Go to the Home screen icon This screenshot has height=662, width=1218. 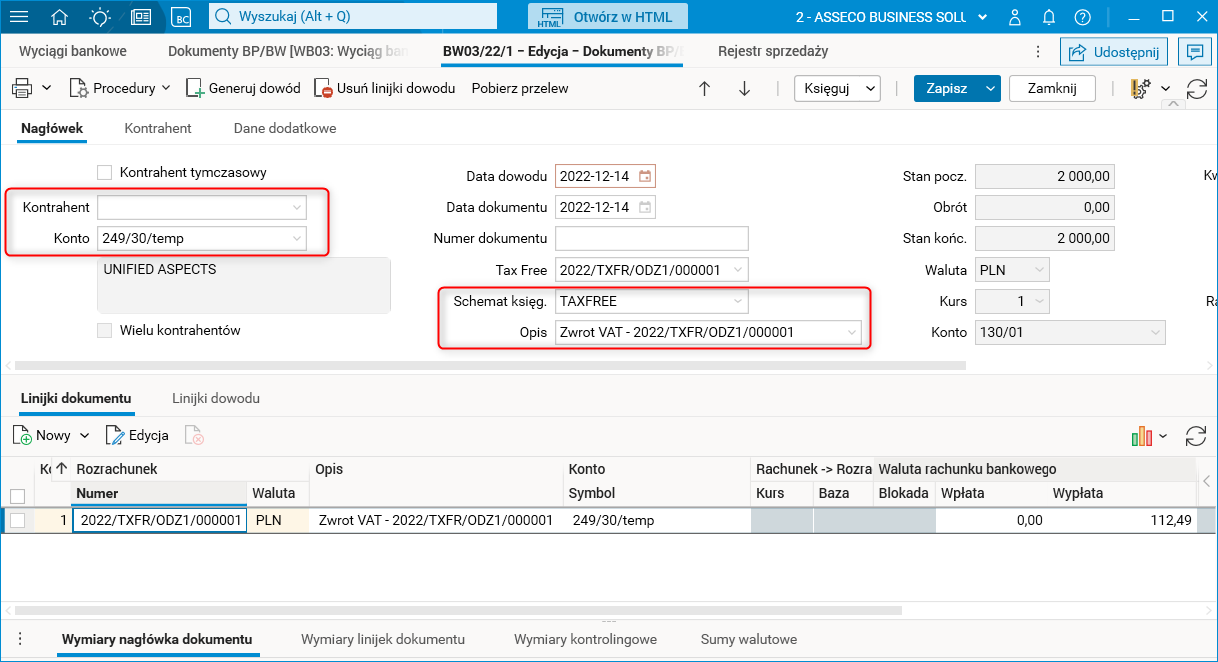tap(60, 17)
